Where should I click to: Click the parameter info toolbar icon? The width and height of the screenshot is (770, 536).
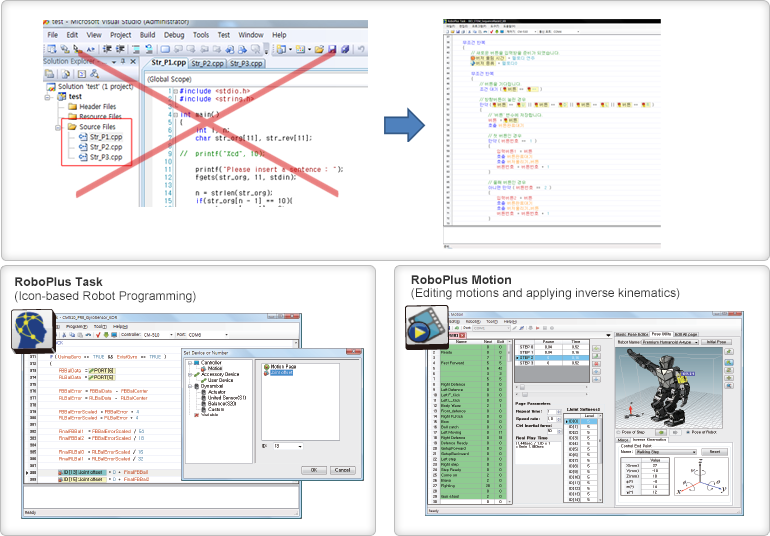[x=65, y=49]
